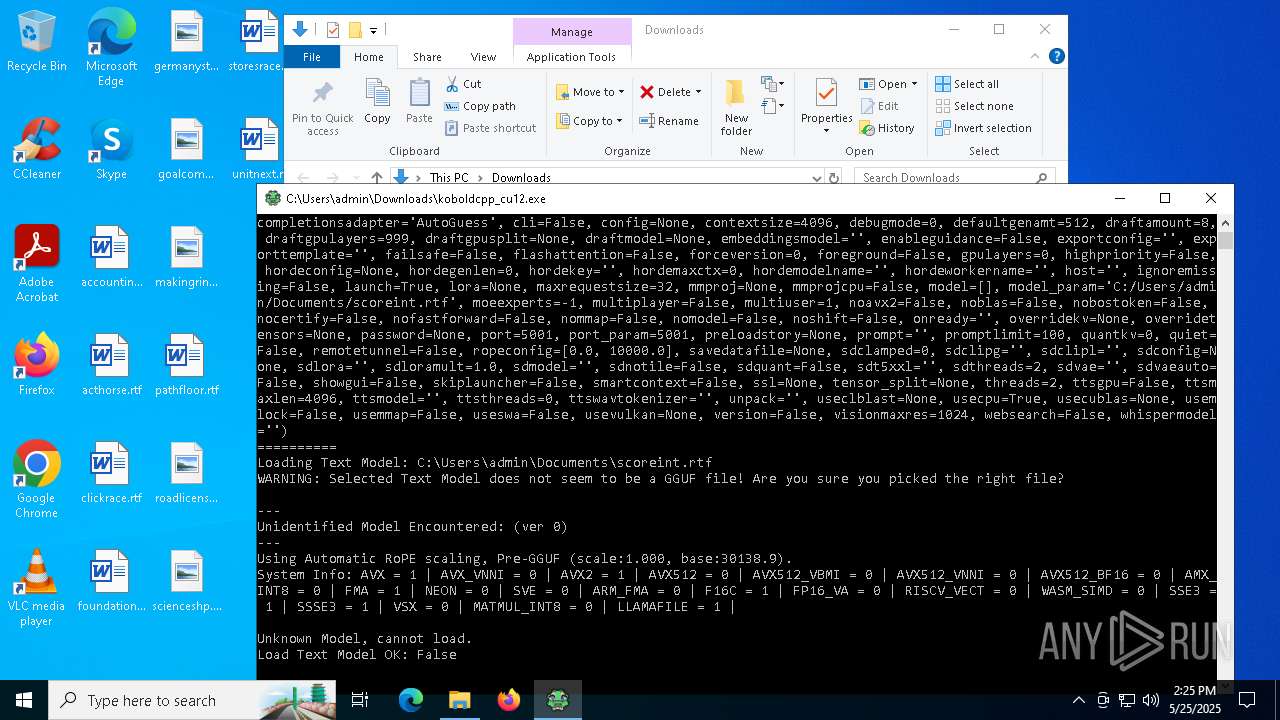This screenshot has height=720, width=1280.
Task: Open File Explorer from the taskbar
Action: point(459,700)
